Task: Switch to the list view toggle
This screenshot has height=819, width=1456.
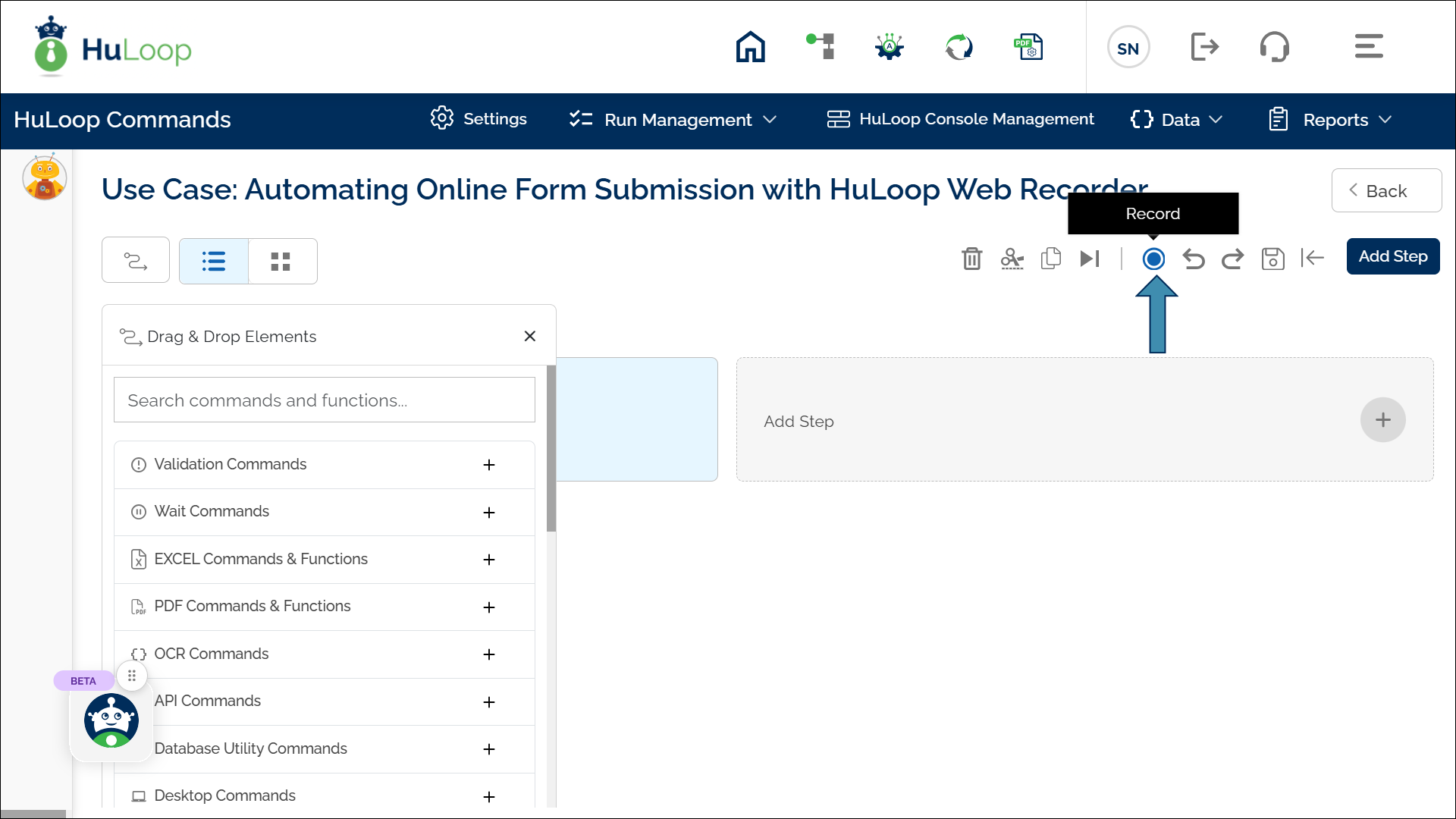Action: pos(214,262)
